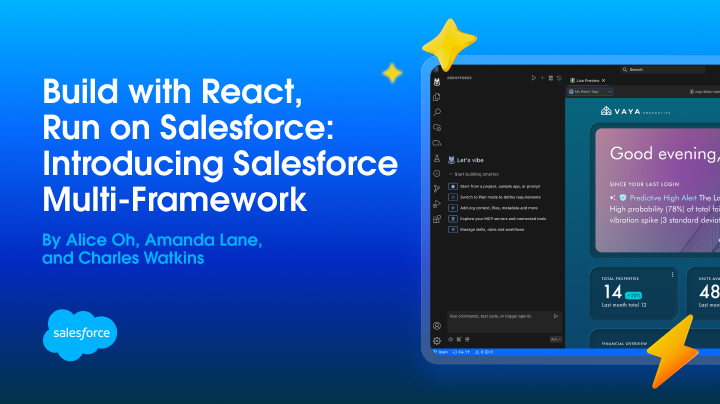Open the Extensions icon in activity bar

(437, 219)
